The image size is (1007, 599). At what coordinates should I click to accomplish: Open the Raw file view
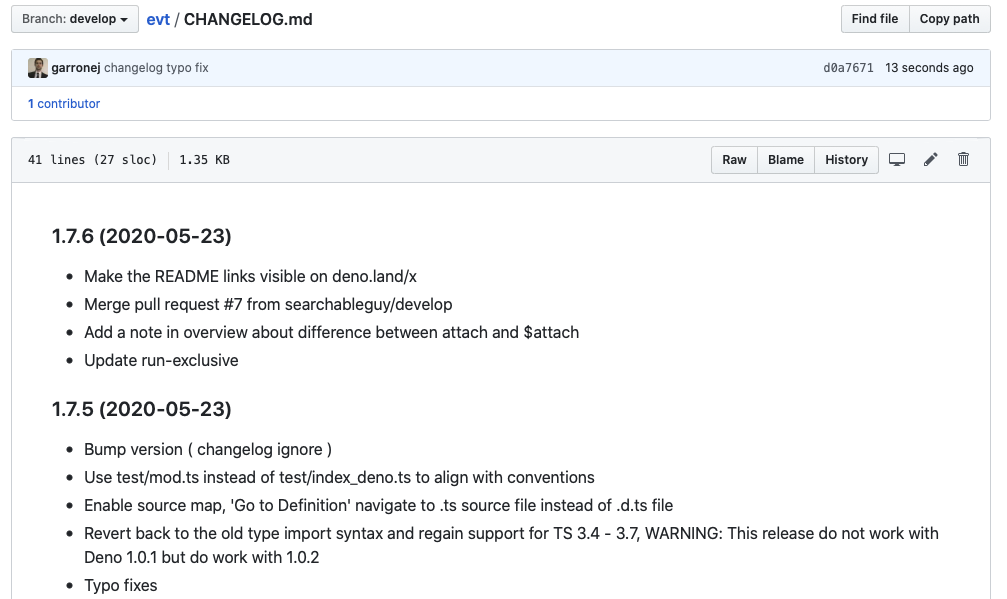tap(734, 160)
